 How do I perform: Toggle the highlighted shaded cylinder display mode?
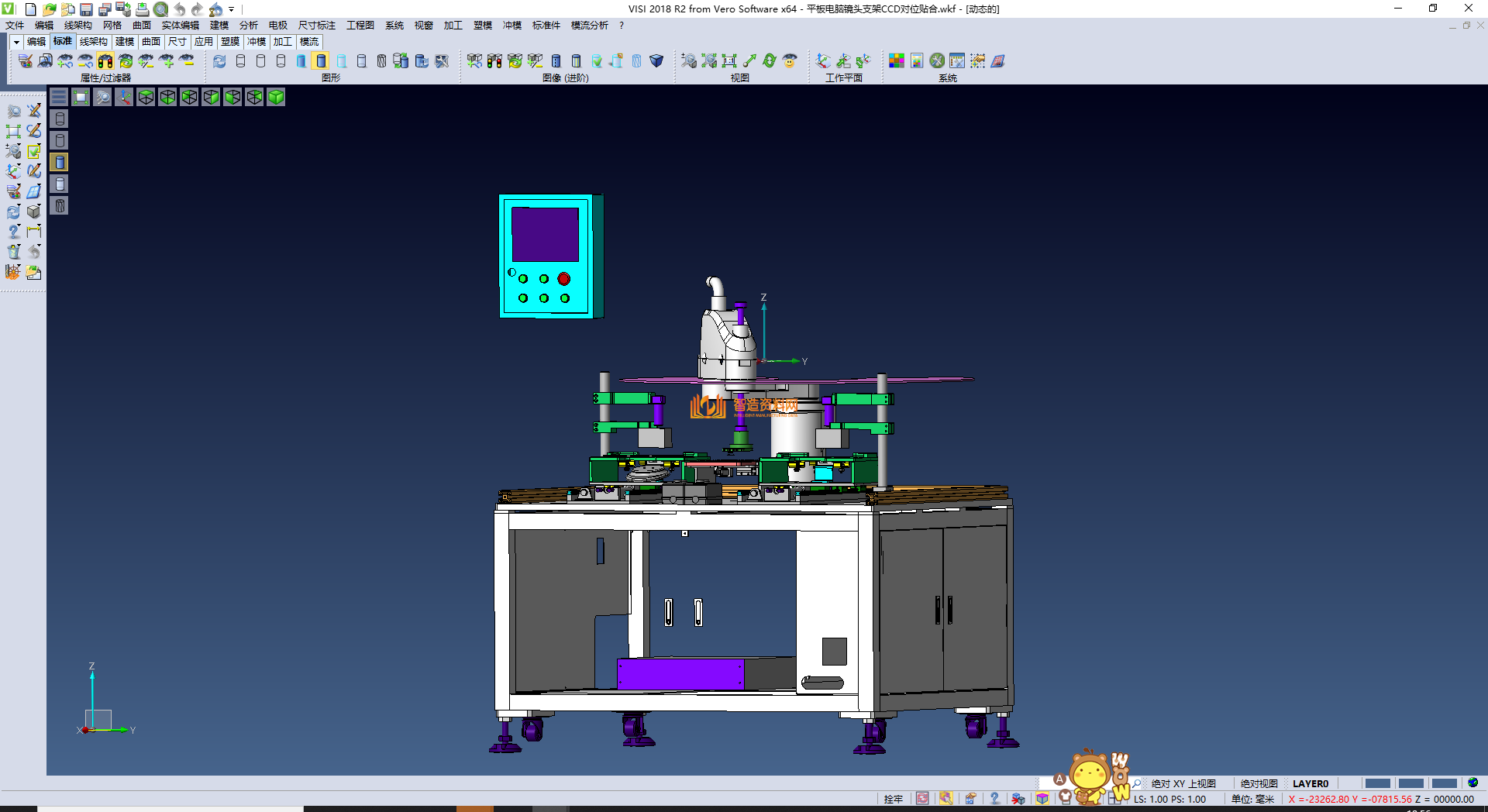pyautogui.click(x=321, y=61)
